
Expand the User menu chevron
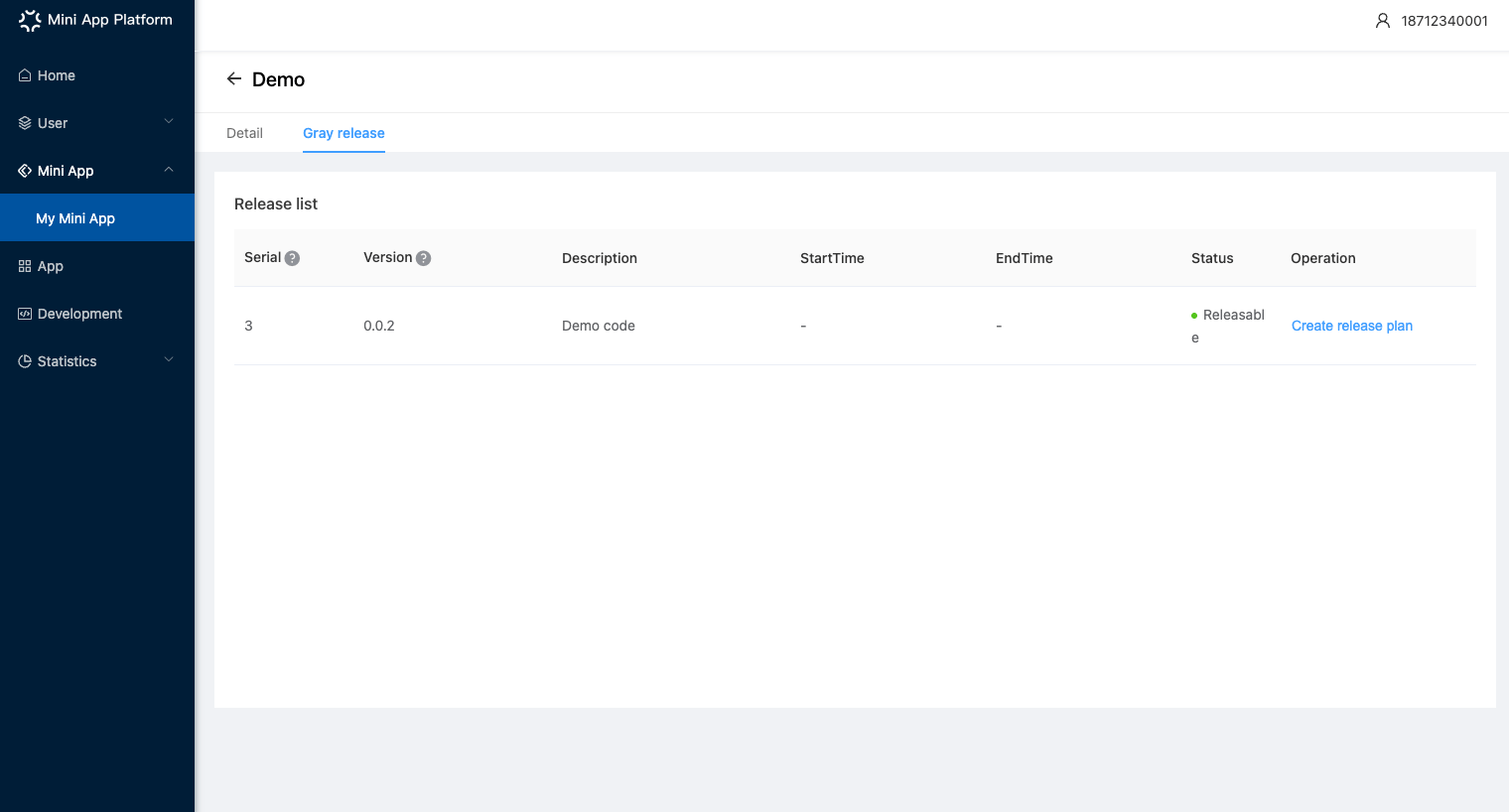(x=169, y=121)
